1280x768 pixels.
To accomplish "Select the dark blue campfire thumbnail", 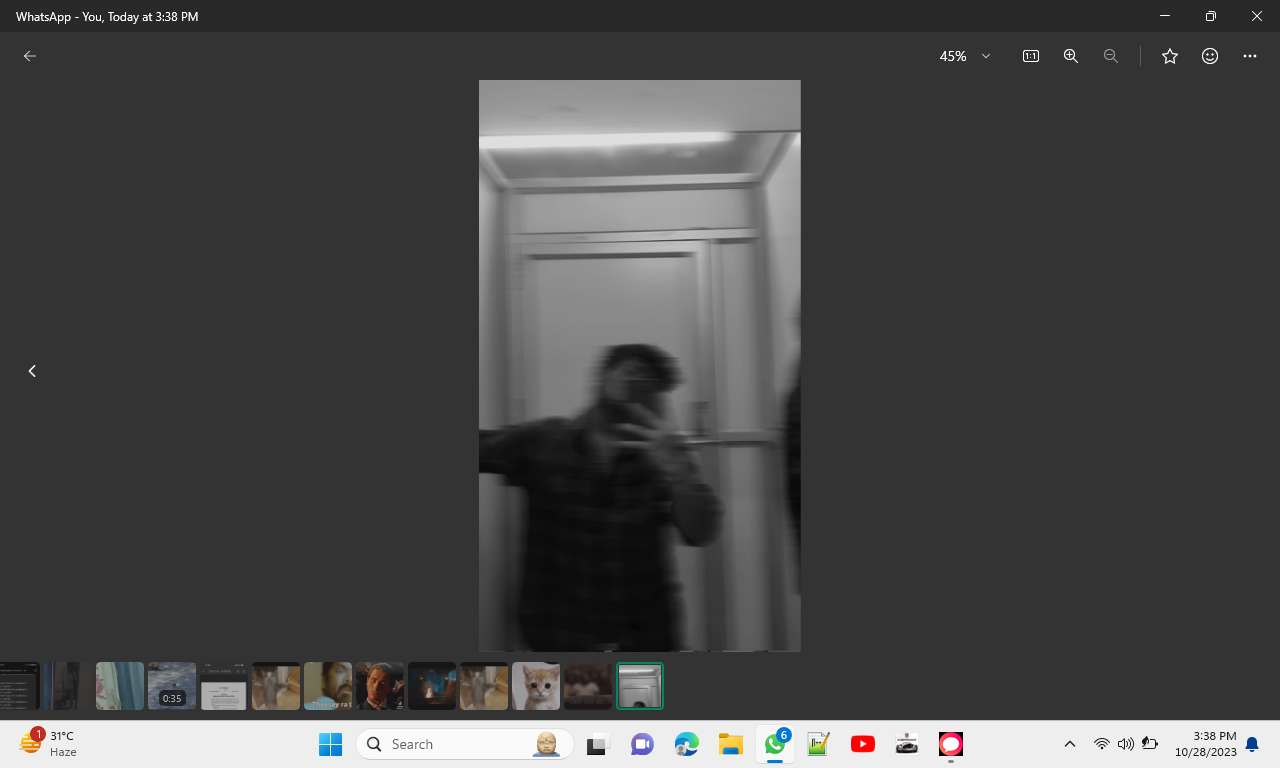I will point(432,686).
